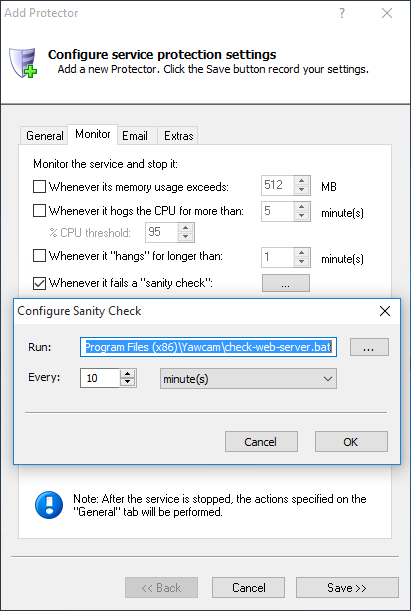The height and width of the screenshot is (611, 411).
Task: Click the shield Protector icon in header
Action: point(23,62)
